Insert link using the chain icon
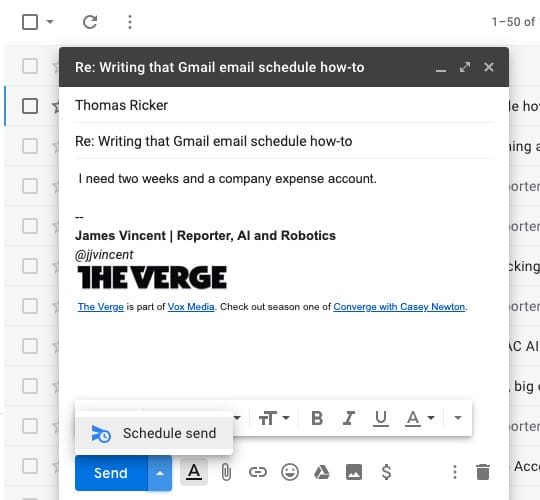The image size is (540, 500). click(258, 472)
